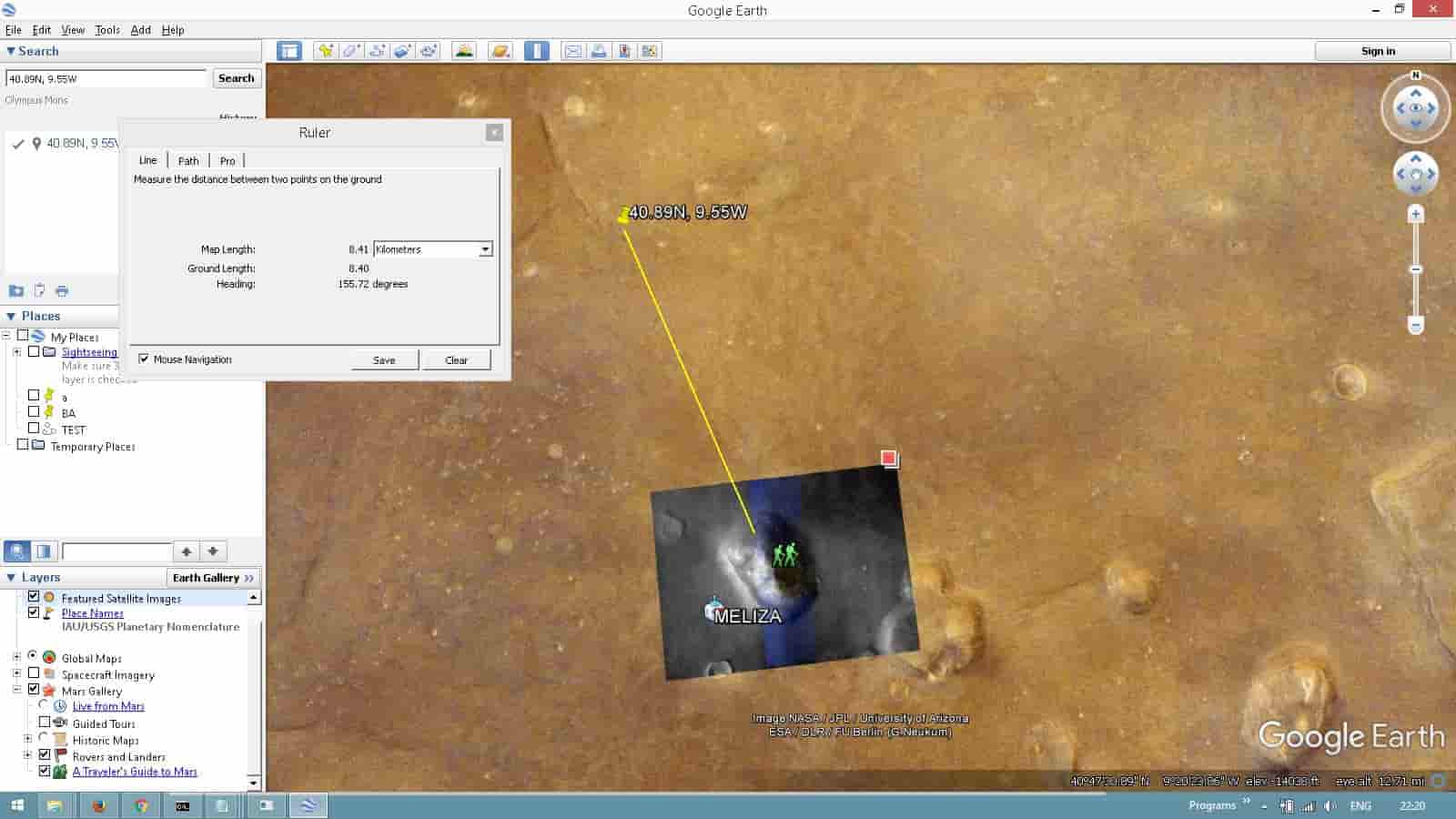Expand the Historic Maps tree node
Screen dimensions: 1456x819
pyautogui.click(x=27, y=739)
